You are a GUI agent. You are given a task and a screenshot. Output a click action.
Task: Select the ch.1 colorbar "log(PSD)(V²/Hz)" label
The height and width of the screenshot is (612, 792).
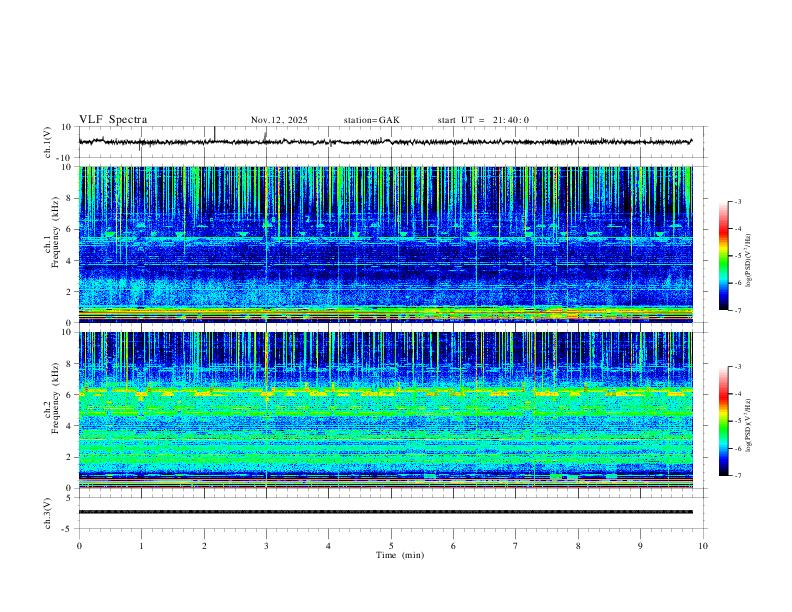point(748,260)
